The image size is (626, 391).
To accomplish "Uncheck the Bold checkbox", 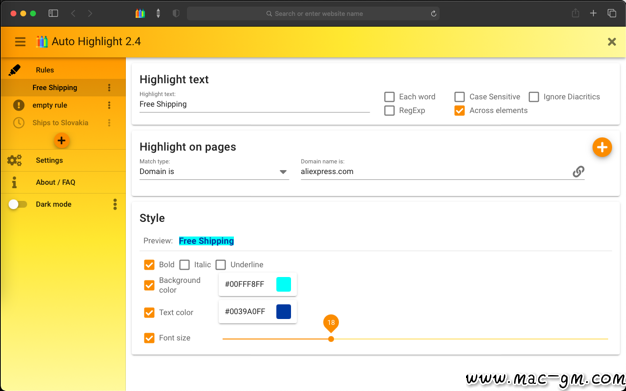I will pyautogui.click(x=149, y=265).
